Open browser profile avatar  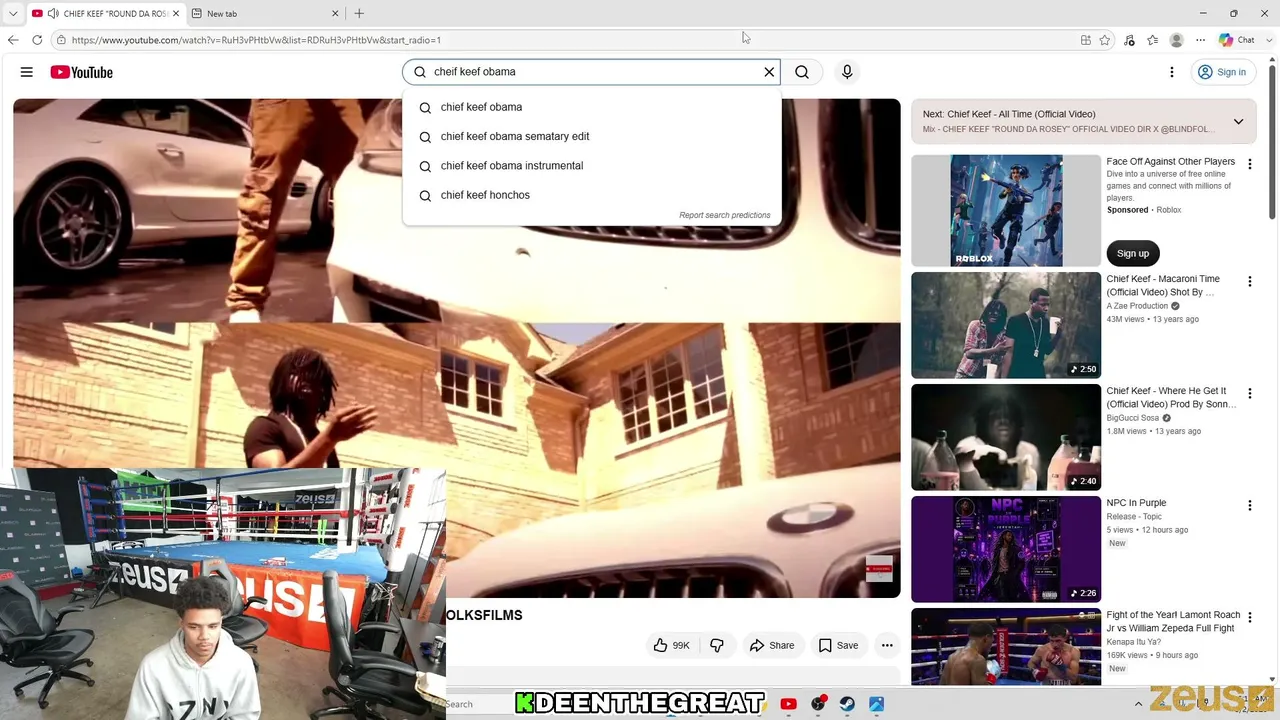(1177, 40)
